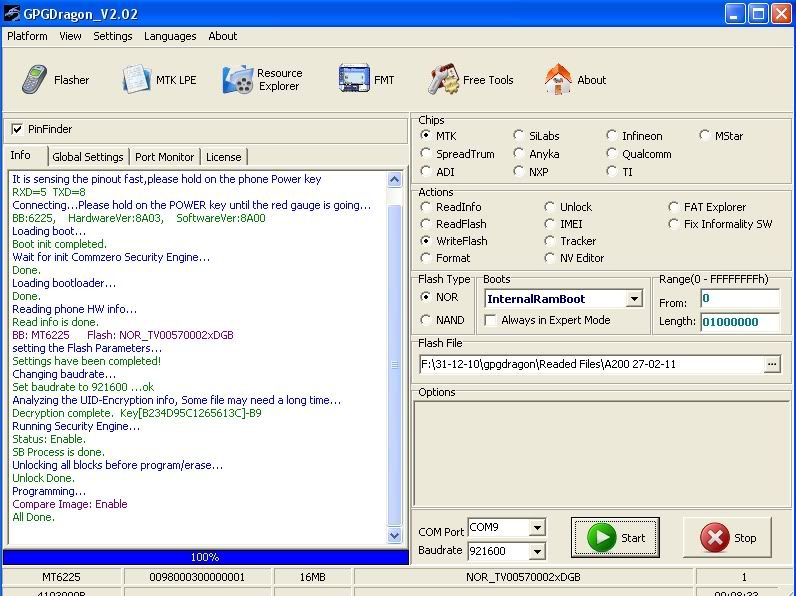Screen dimensions: 796x596
Task: Select the NXP chip option
Action: (x=518, y=172)
